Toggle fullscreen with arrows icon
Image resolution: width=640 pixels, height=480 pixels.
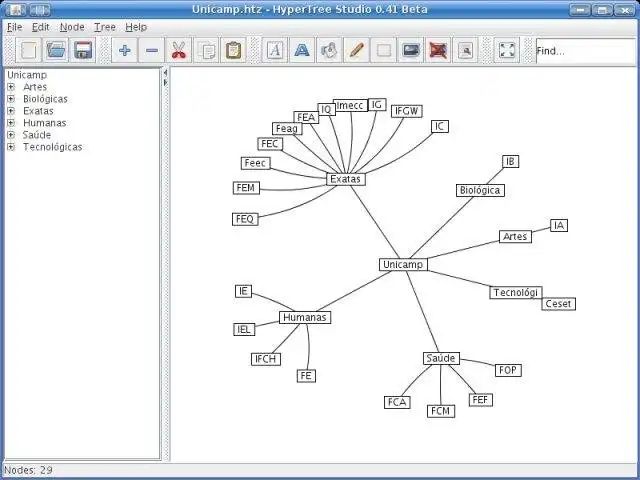pyautogui.click(x=507, y=51)
